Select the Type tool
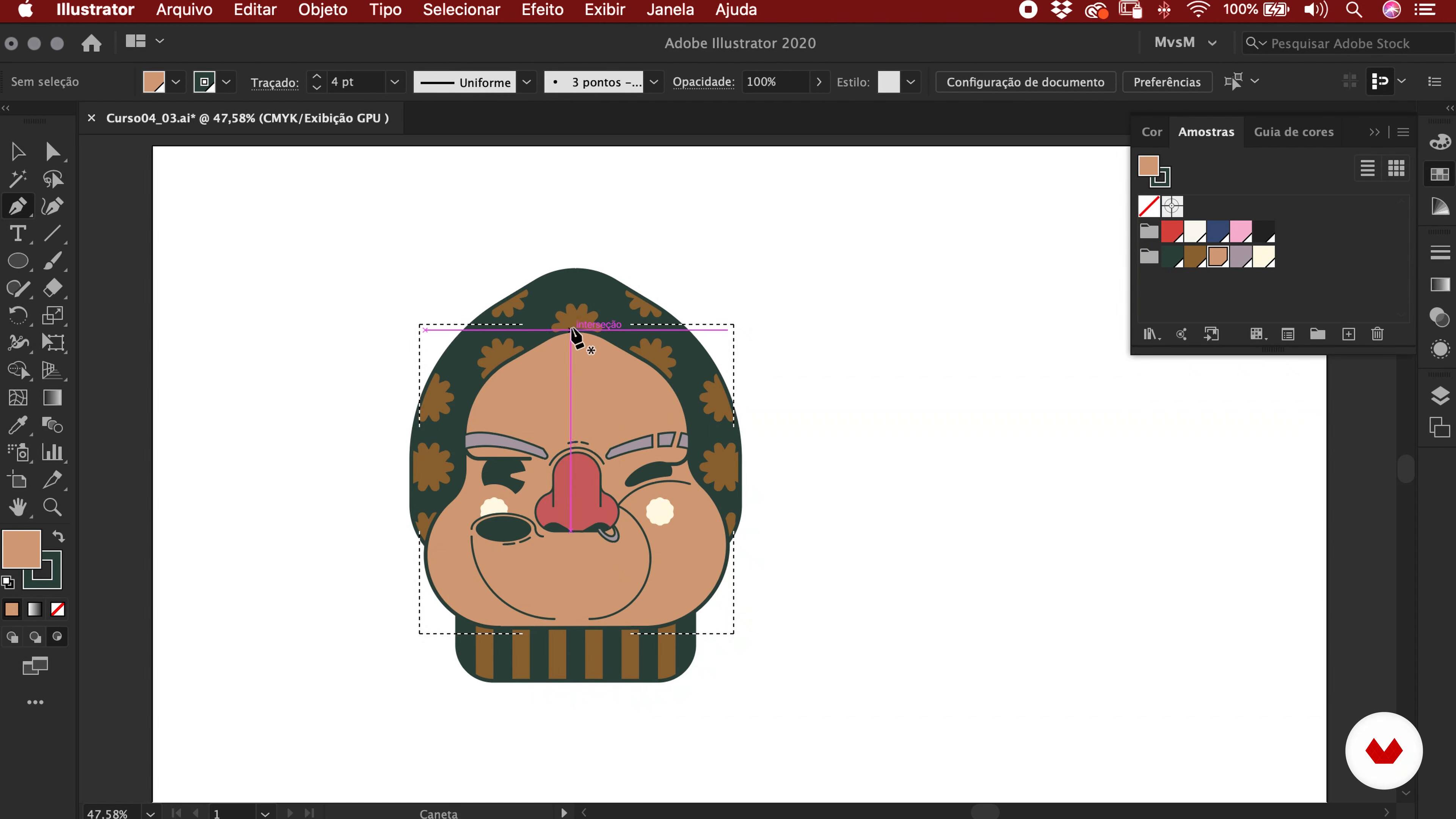 click(17, 234)
